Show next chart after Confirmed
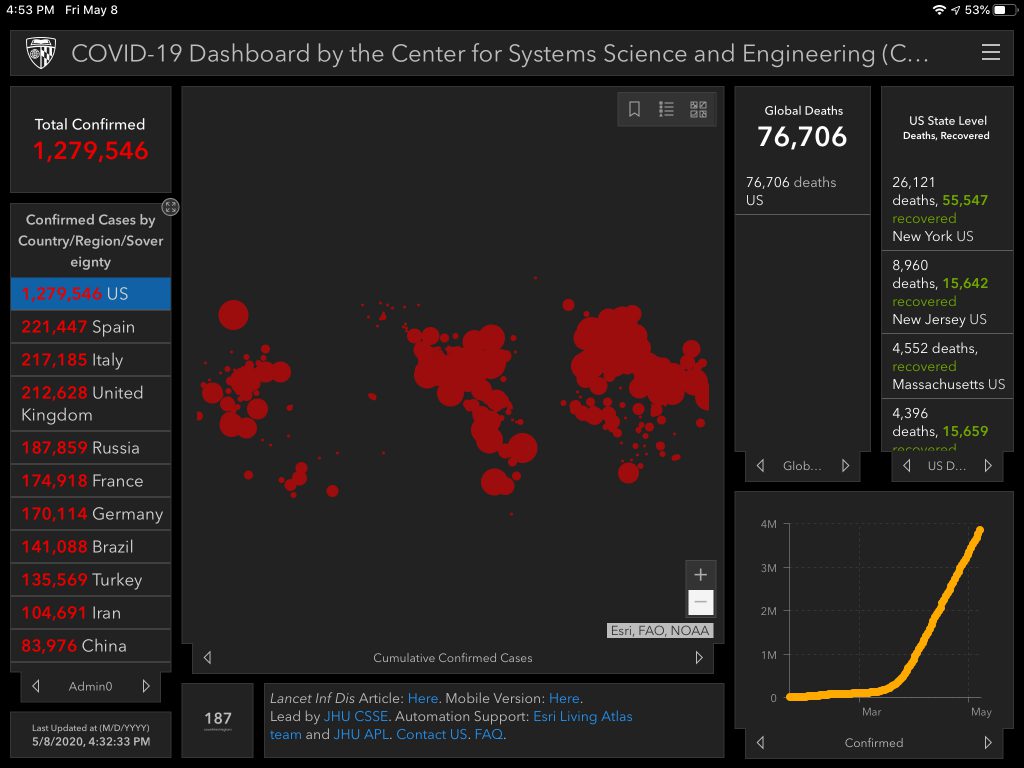This screenshot has height=768, width=1024. pyautogui.click(x=988, y=743)
